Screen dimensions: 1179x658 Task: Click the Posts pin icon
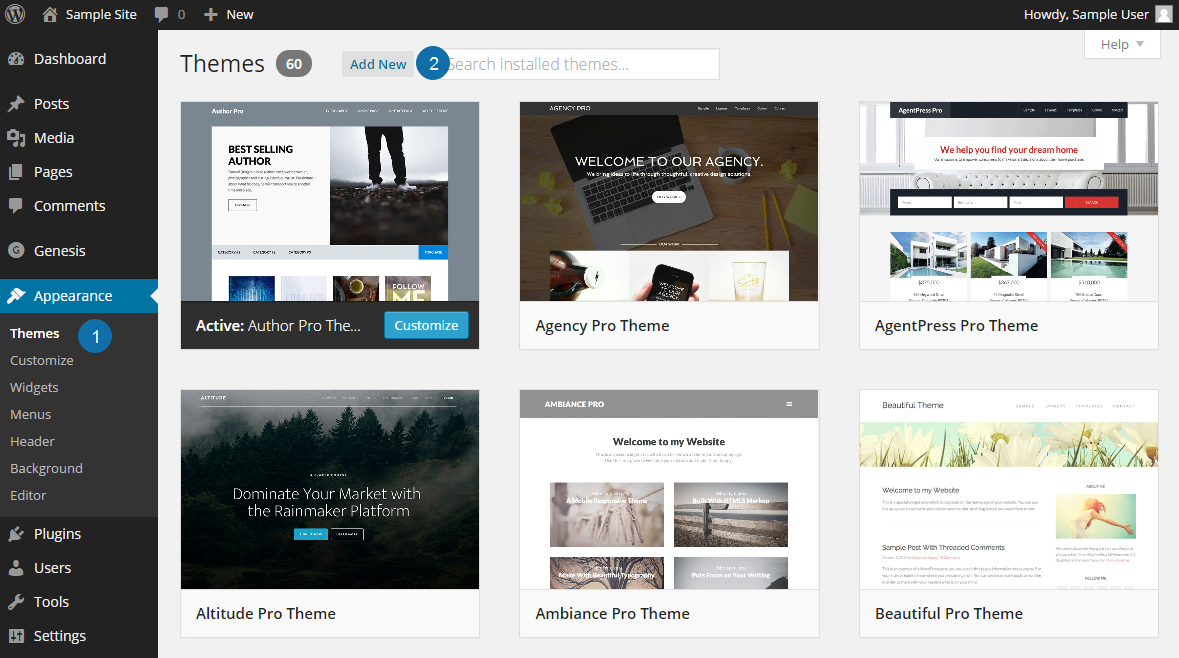[16, 104]
